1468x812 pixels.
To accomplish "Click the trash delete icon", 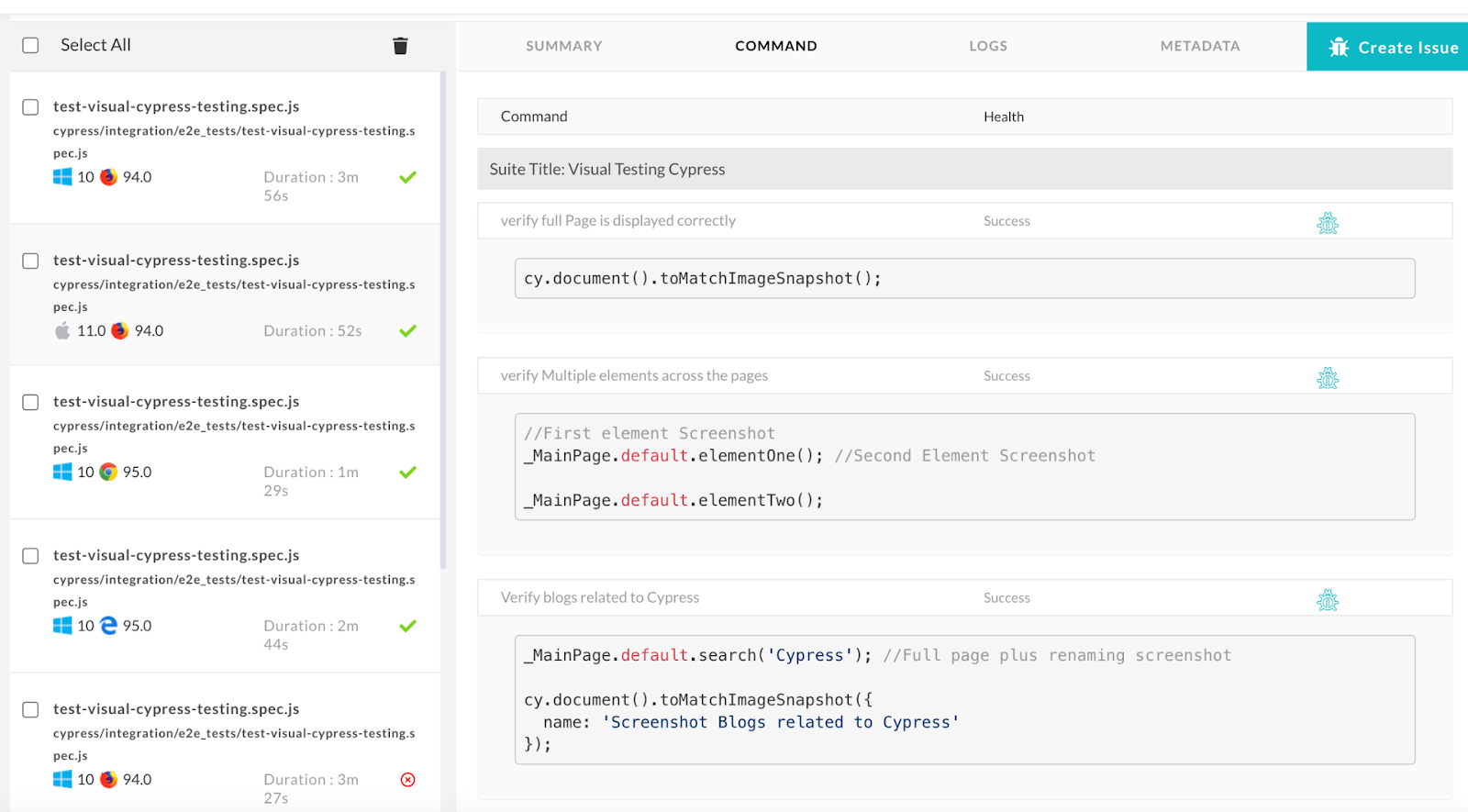I will coord(400,46).
